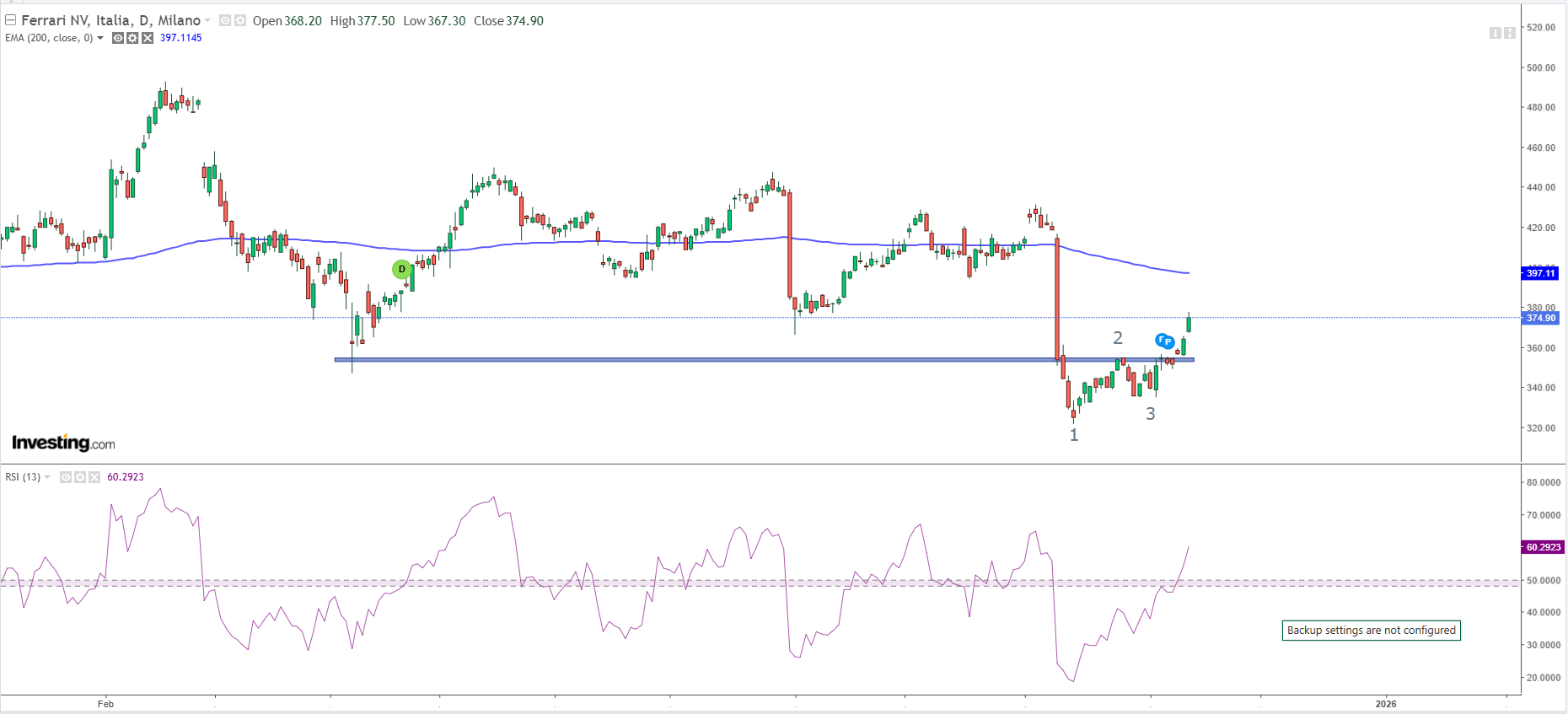Open Ferrari NV series settings gear
The height and width of the screenshot is (714, 1568).
pyautogui.click(x=240, y=20)
